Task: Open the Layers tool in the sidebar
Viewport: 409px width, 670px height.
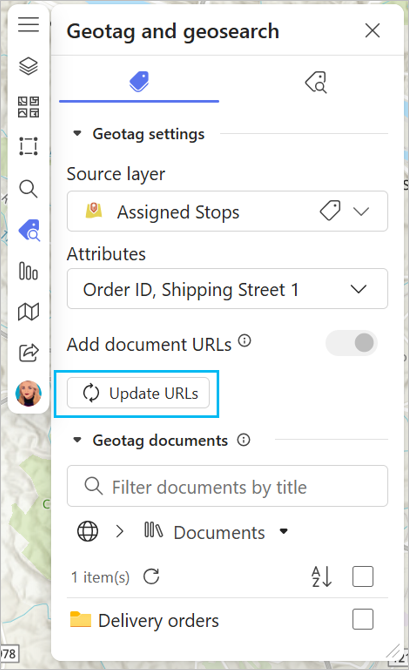Action: (x=28, y=66)
